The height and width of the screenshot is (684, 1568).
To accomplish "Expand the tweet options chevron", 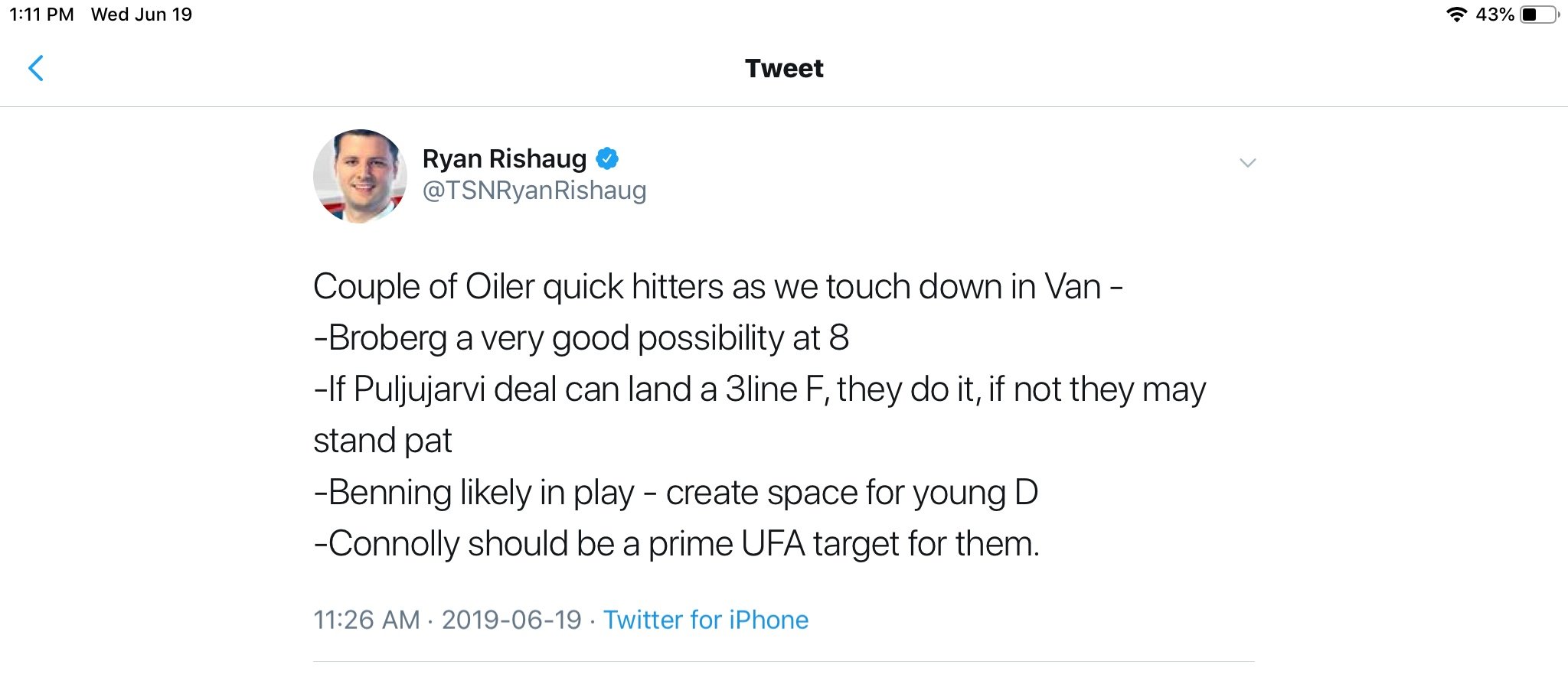I will [1247, 163].
